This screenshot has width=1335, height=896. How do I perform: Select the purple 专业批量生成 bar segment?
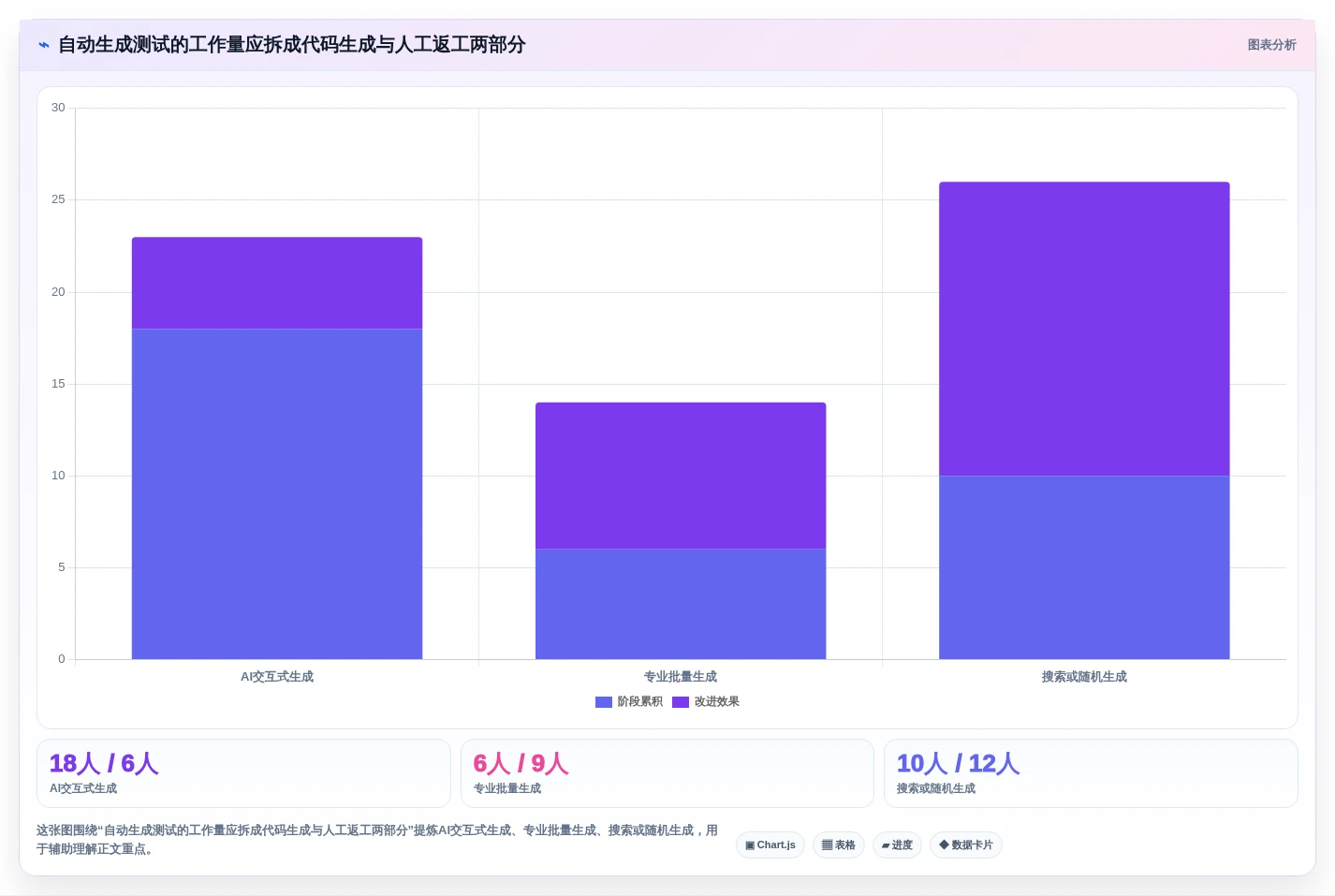click(x=681, y=476)
